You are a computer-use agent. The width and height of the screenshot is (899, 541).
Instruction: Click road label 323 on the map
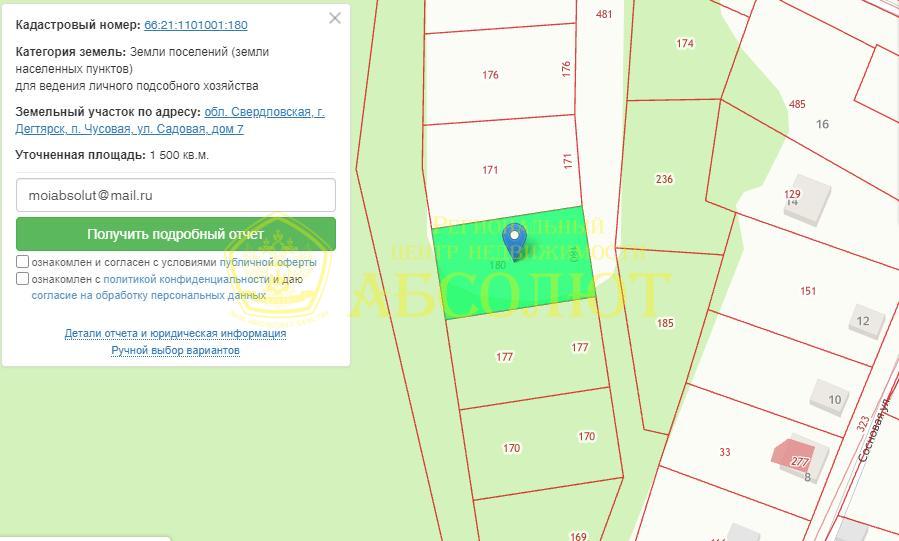(x=863, y=424)
